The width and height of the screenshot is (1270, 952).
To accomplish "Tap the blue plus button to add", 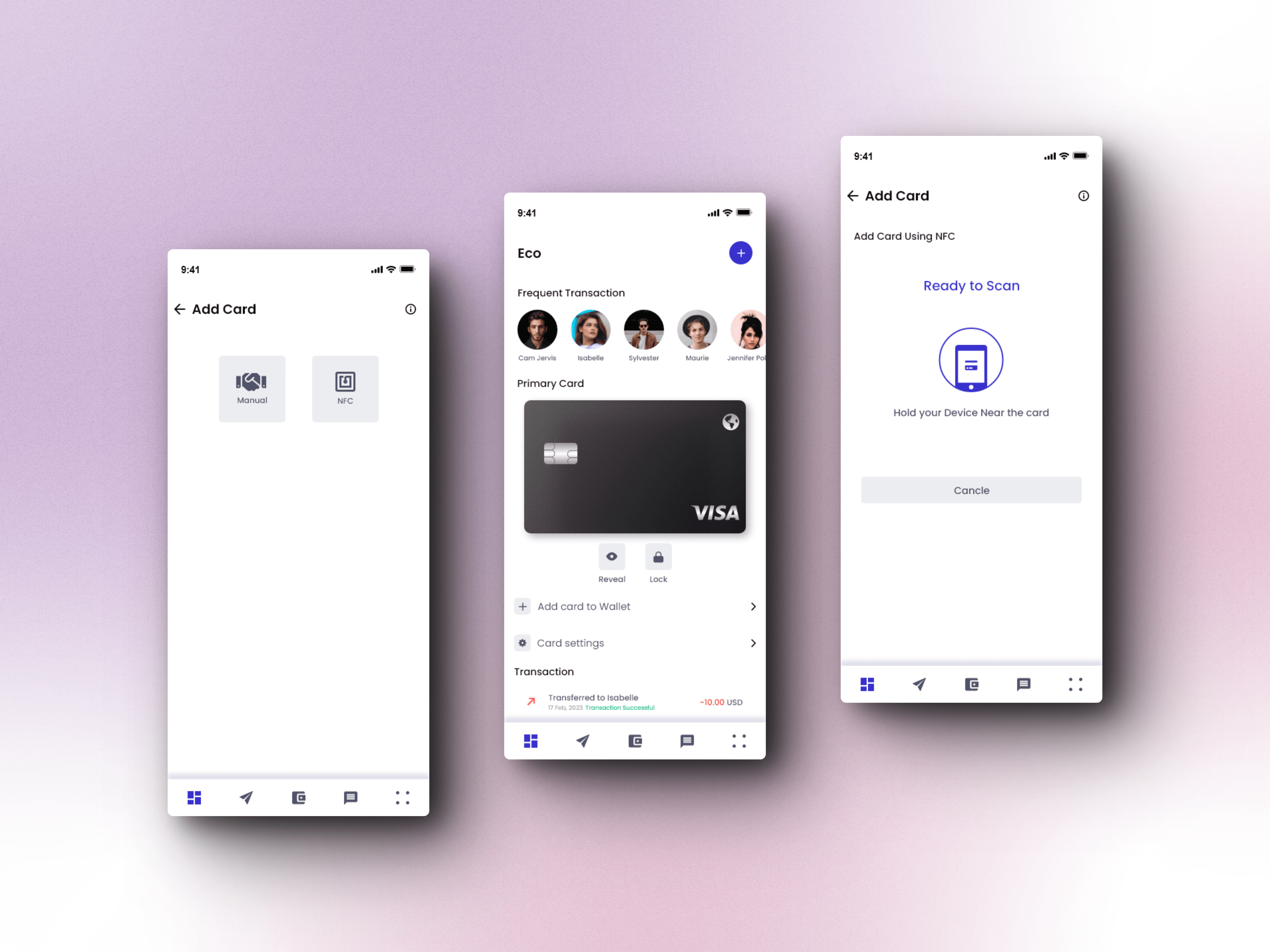I will coord(740,253).
